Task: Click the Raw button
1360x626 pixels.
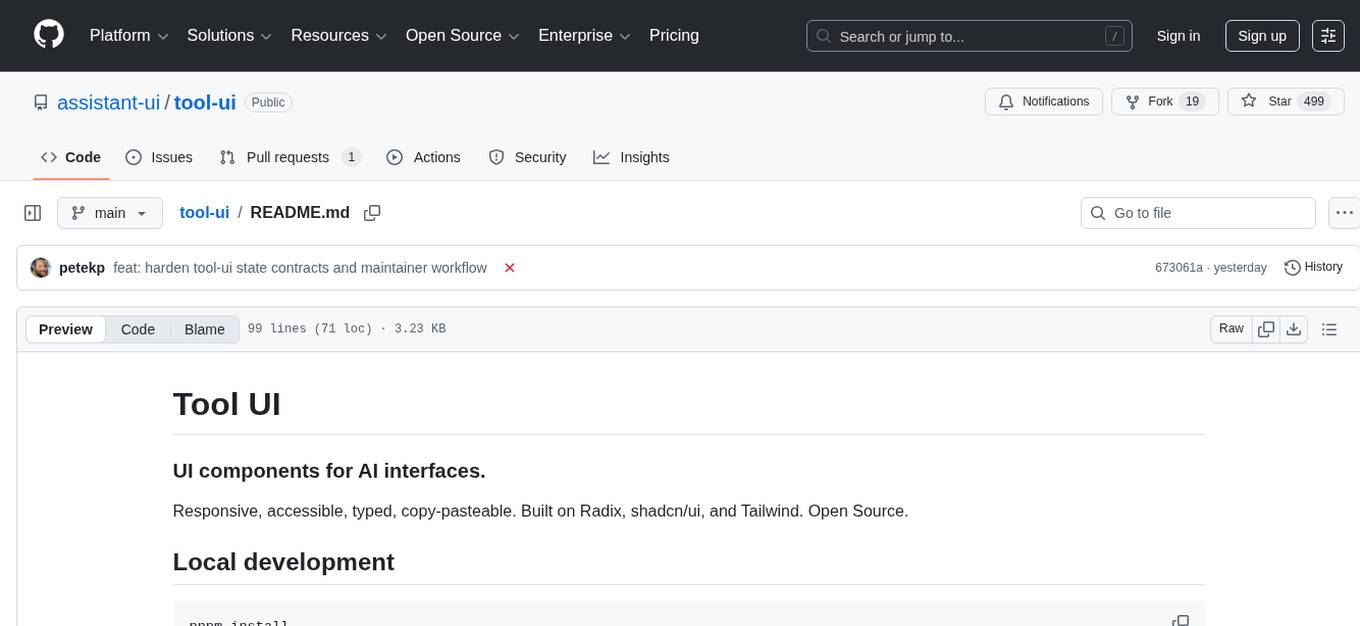Action: coord(1230,328)
